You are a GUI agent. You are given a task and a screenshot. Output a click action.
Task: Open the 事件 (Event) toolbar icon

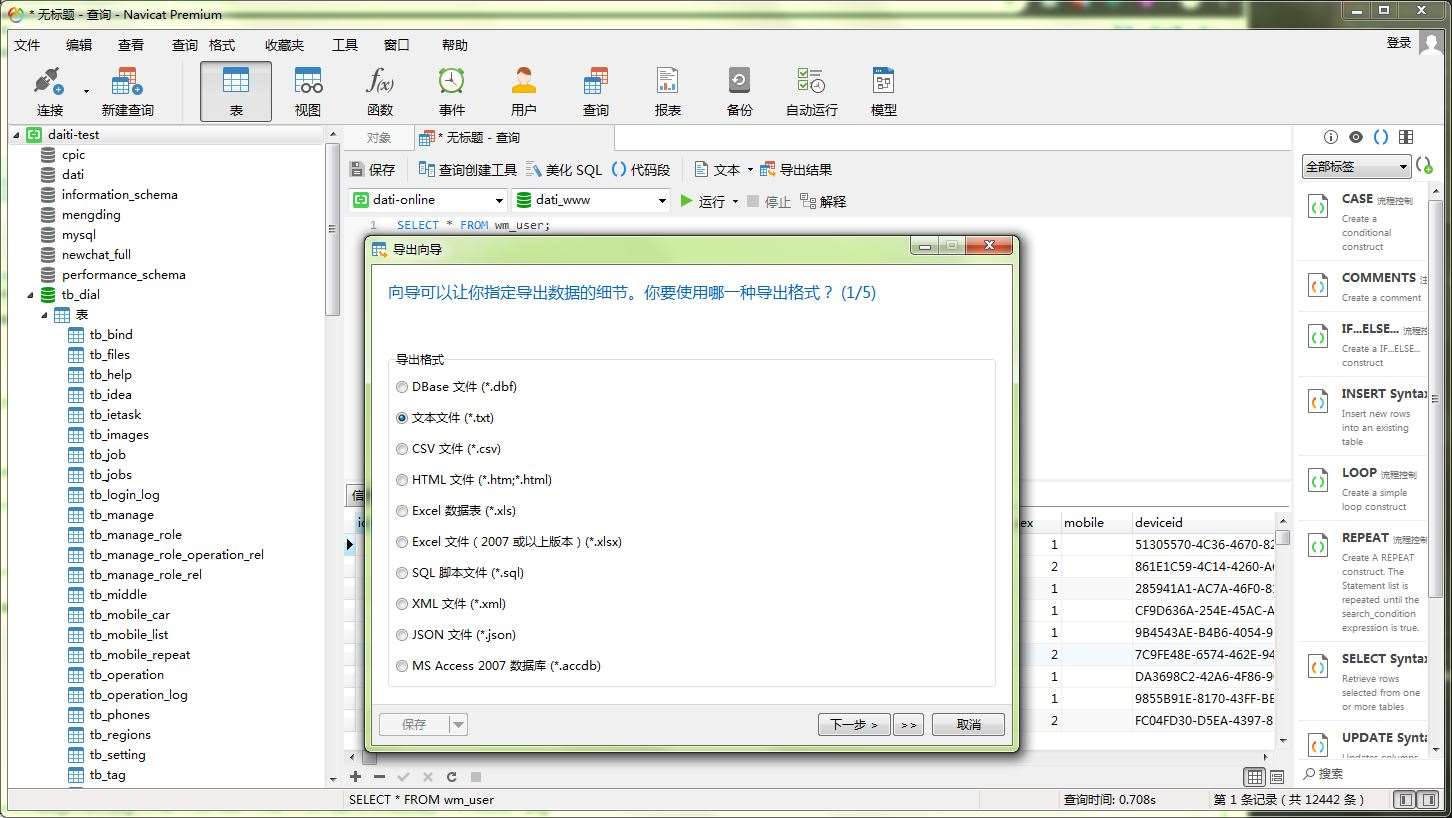[452, 91]
